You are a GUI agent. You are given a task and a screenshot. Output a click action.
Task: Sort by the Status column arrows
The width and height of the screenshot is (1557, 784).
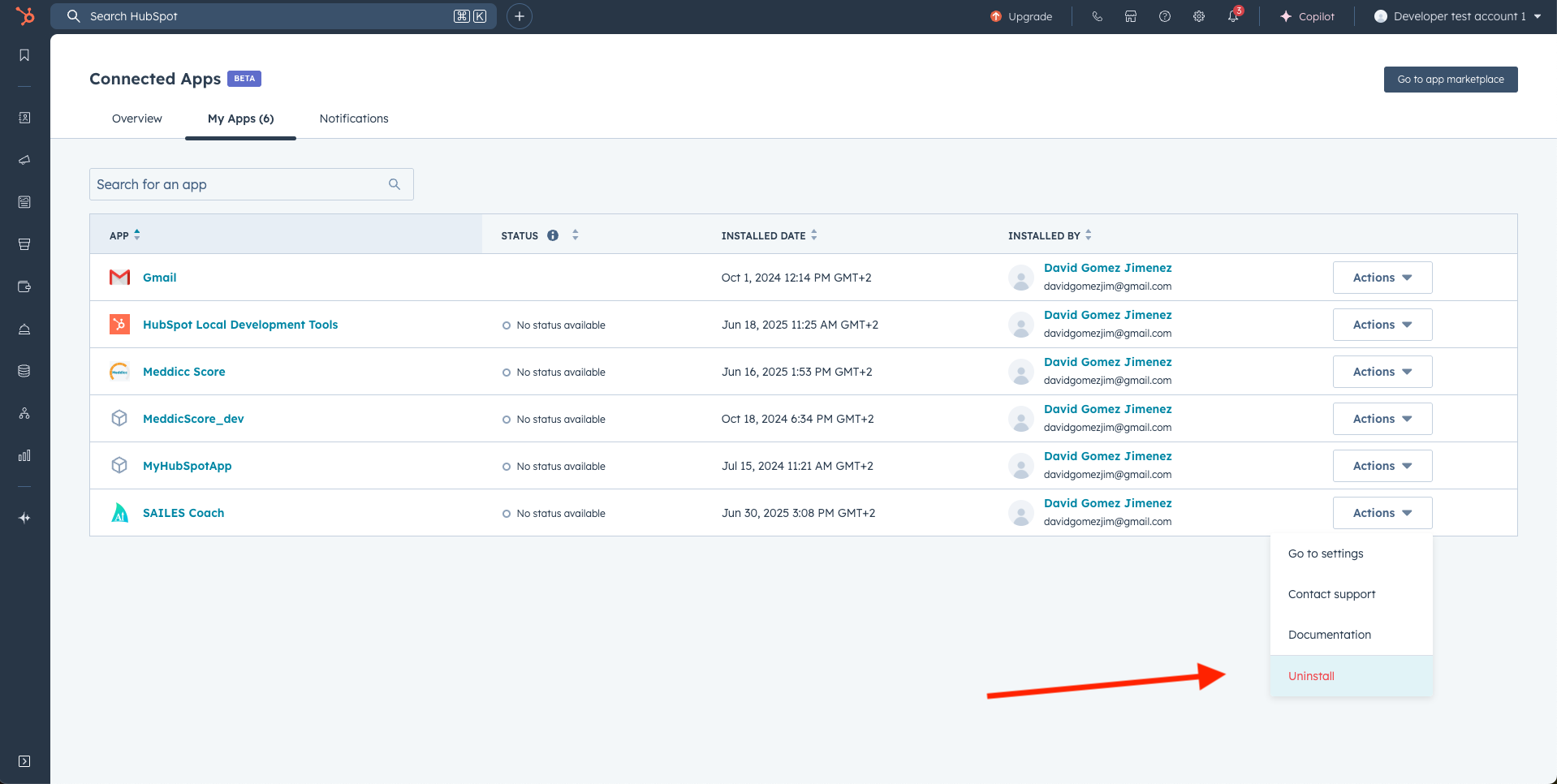[575, 235]
